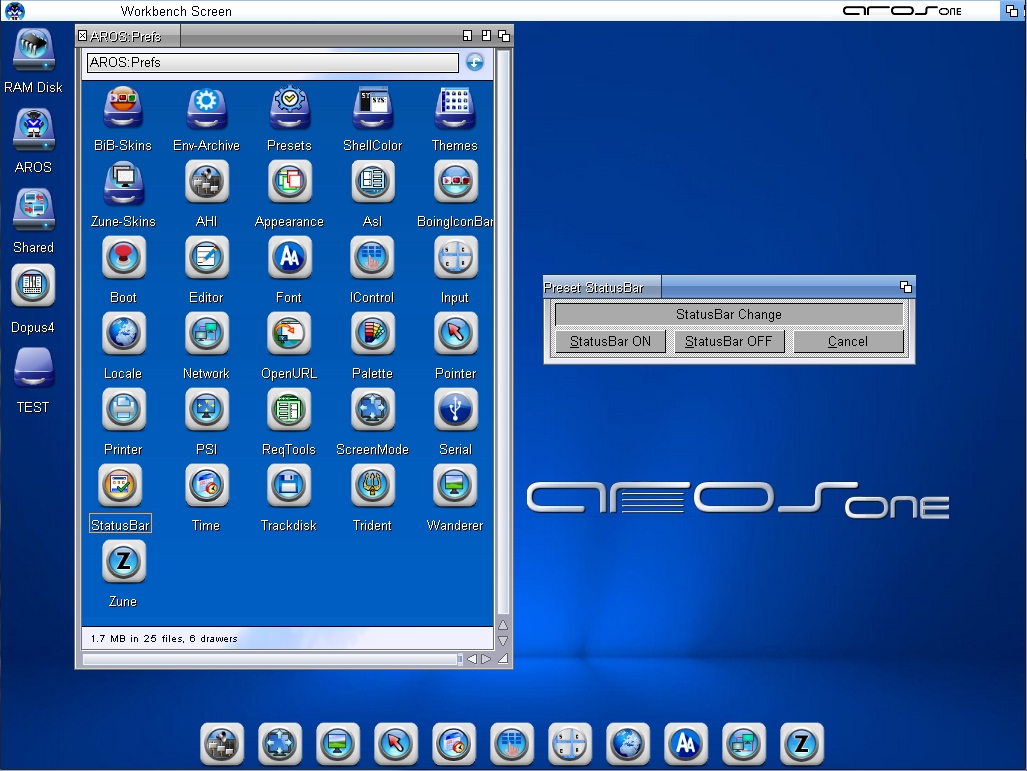This screenshot has height=771, width=1027.
Task: Open the Locale globe icon
Action: (x=123, y=334)
